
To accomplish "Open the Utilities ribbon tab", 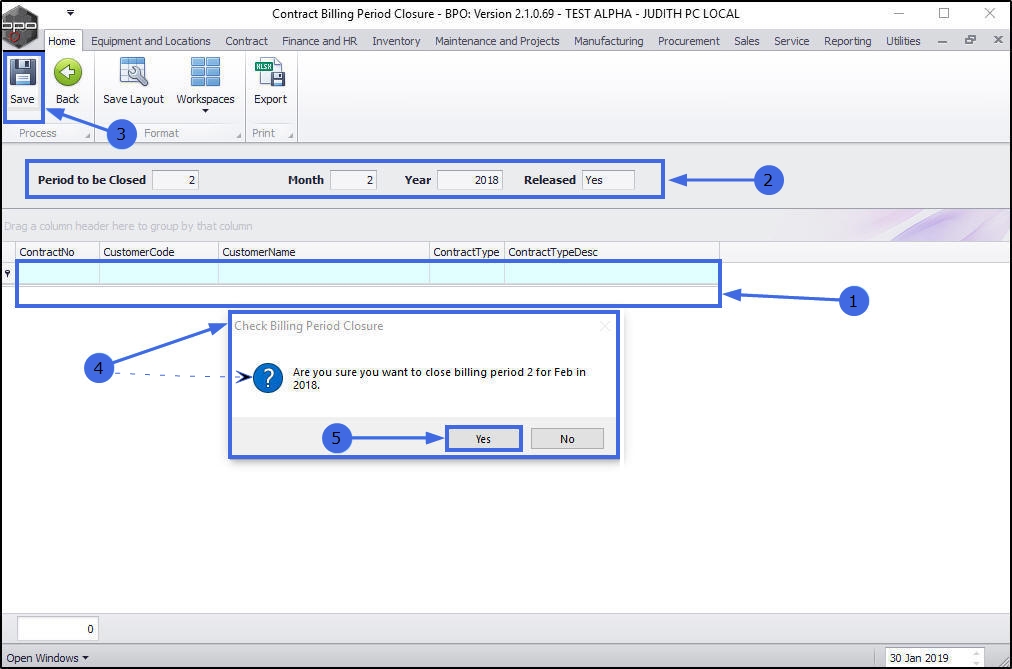I will click(x=903, y=41).
